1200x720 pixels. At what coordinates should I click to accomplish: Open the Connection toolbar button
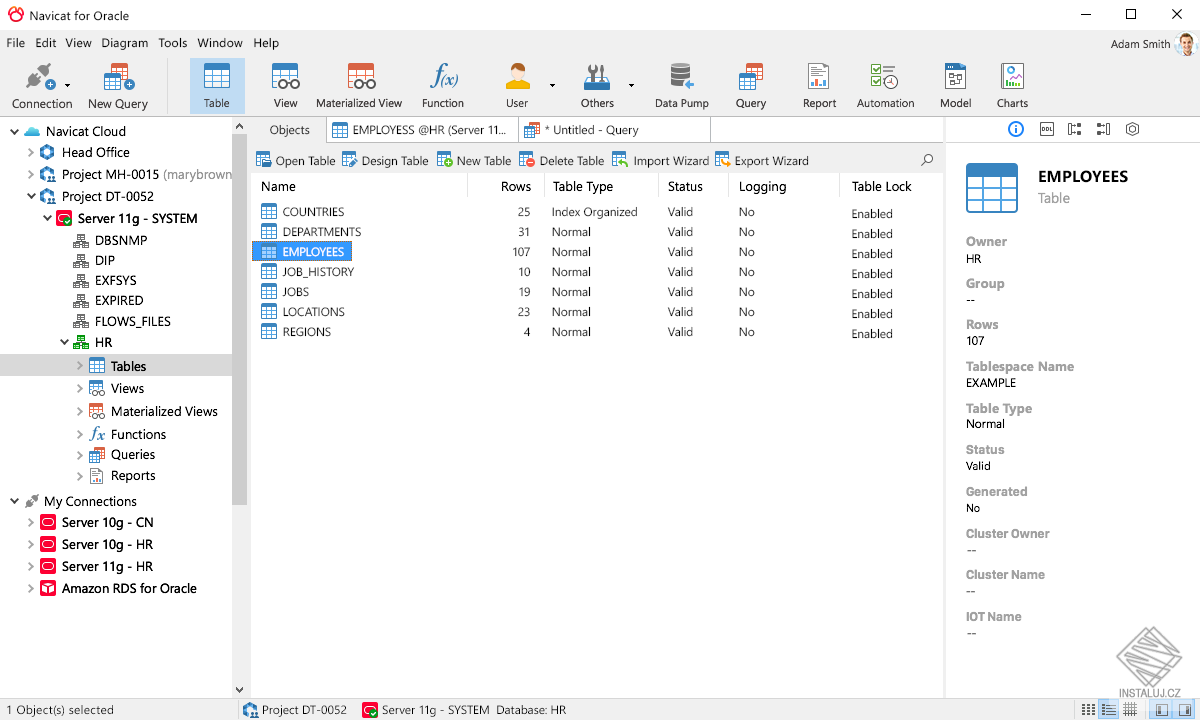coord(41,85)
